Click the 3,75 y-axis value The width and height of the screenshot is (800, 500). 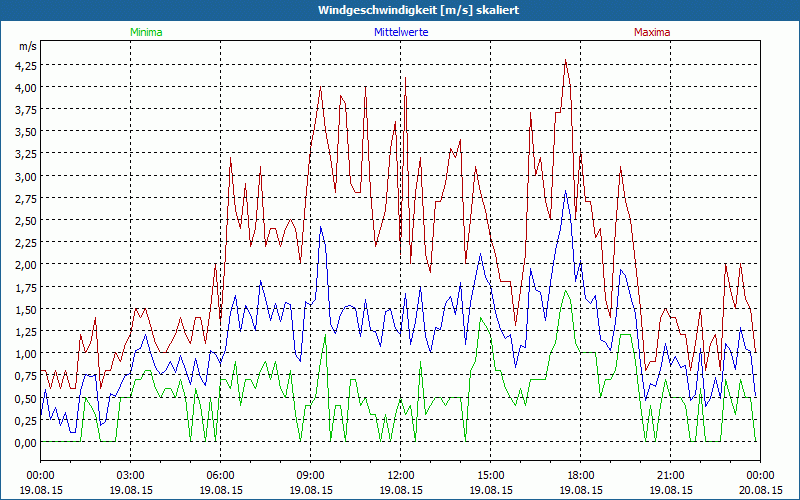26,110
